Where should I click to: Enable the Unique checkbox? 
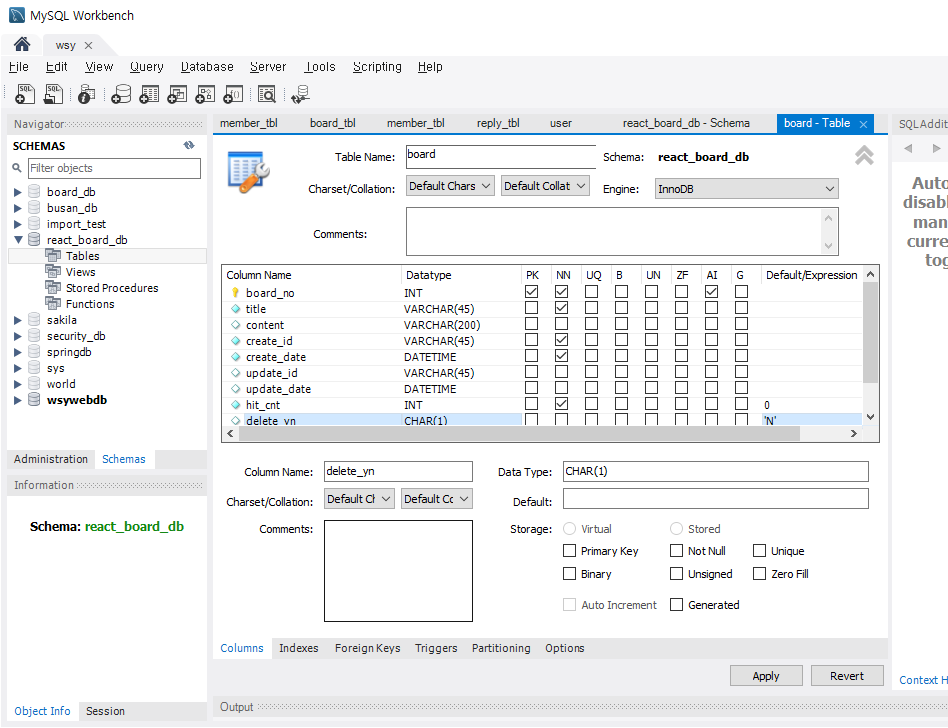pos(759,550)
